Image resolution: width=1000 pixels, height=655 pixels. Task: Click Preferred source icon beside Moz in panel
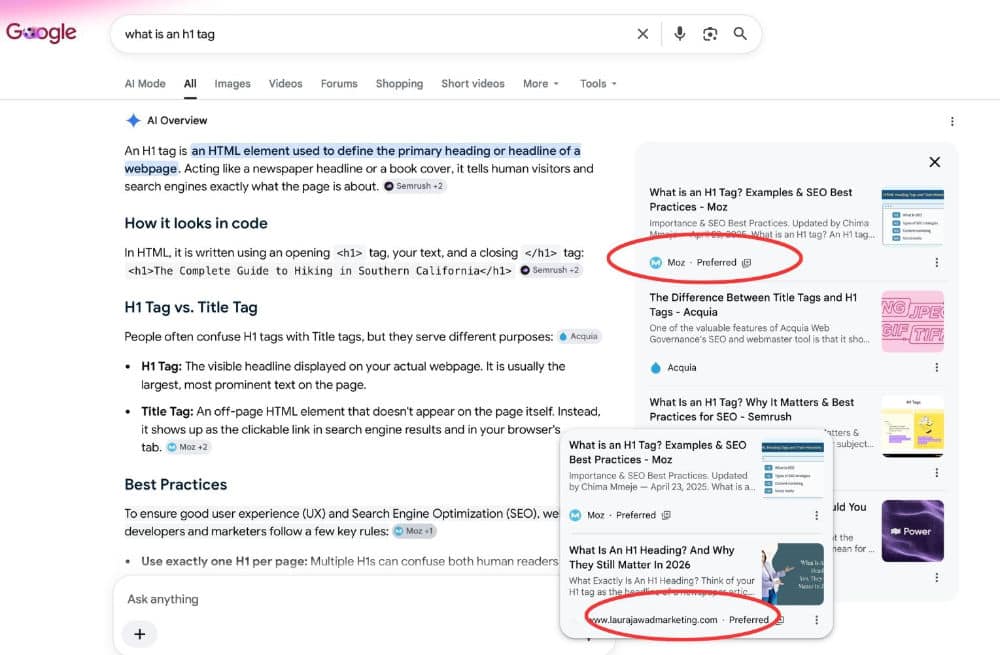pos(747,263)
